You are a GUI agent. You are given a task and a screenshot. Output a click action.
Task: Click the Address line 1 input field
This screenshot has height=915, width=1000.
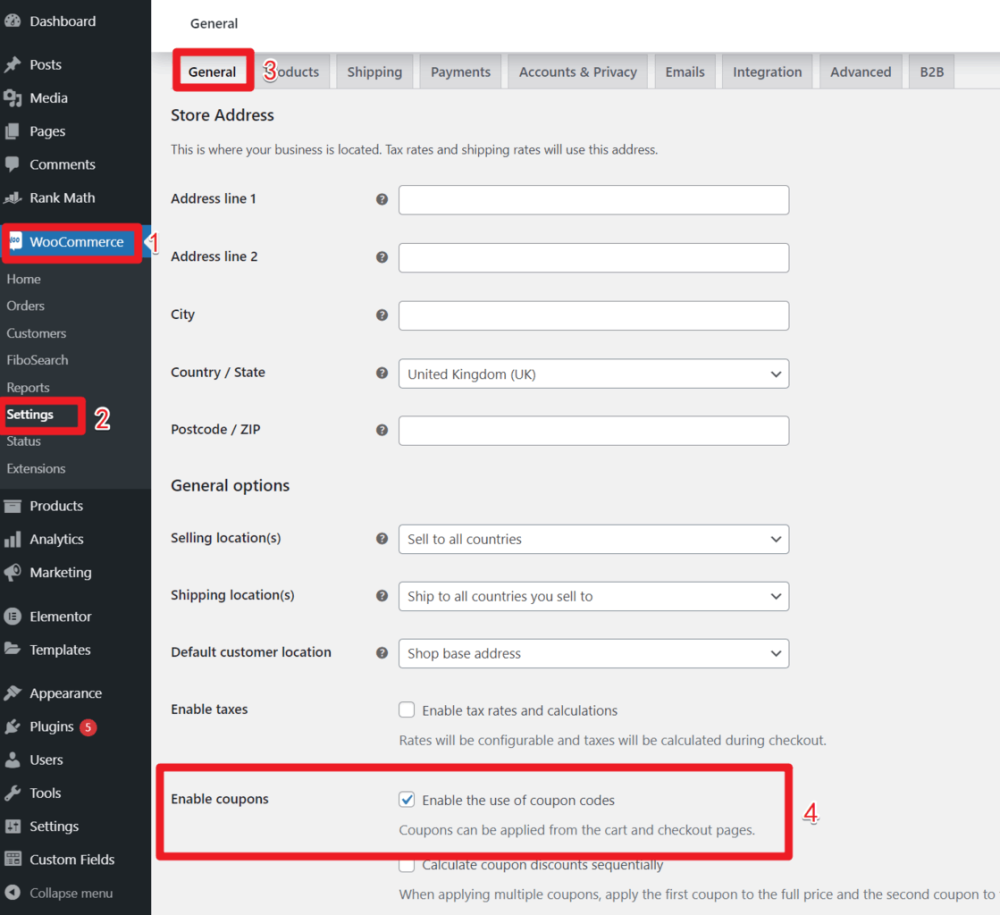pyautogui.click(x=594, y=200)
